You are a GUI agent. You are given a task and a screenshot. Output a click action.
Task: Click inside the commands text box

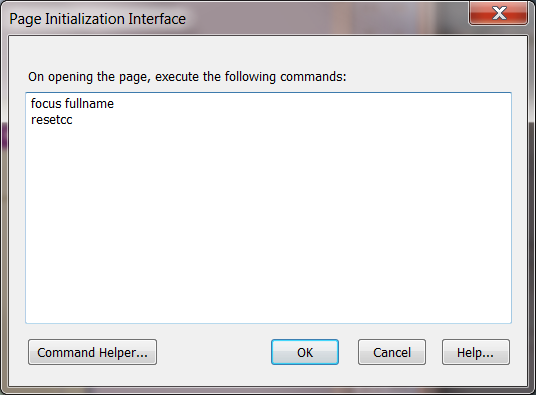(x=268, y=208)
